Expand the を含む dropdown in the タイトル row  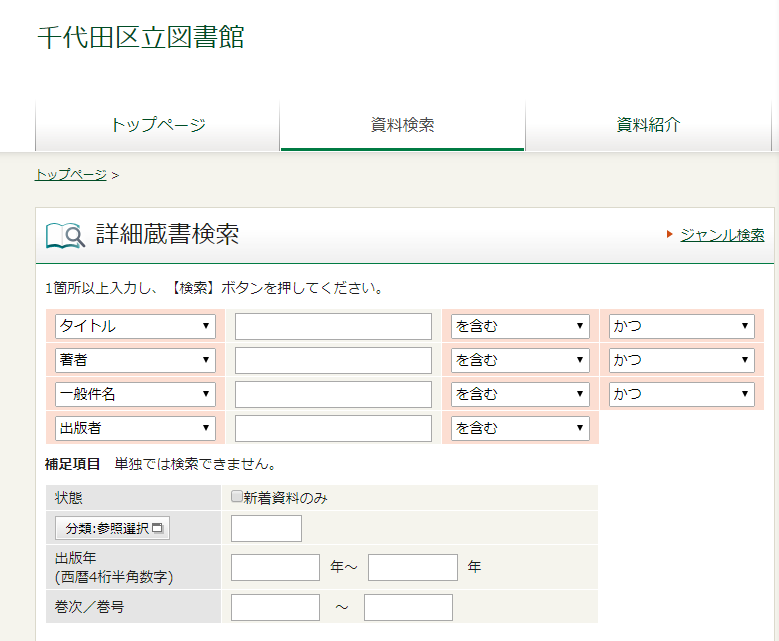tap(520, 326)
